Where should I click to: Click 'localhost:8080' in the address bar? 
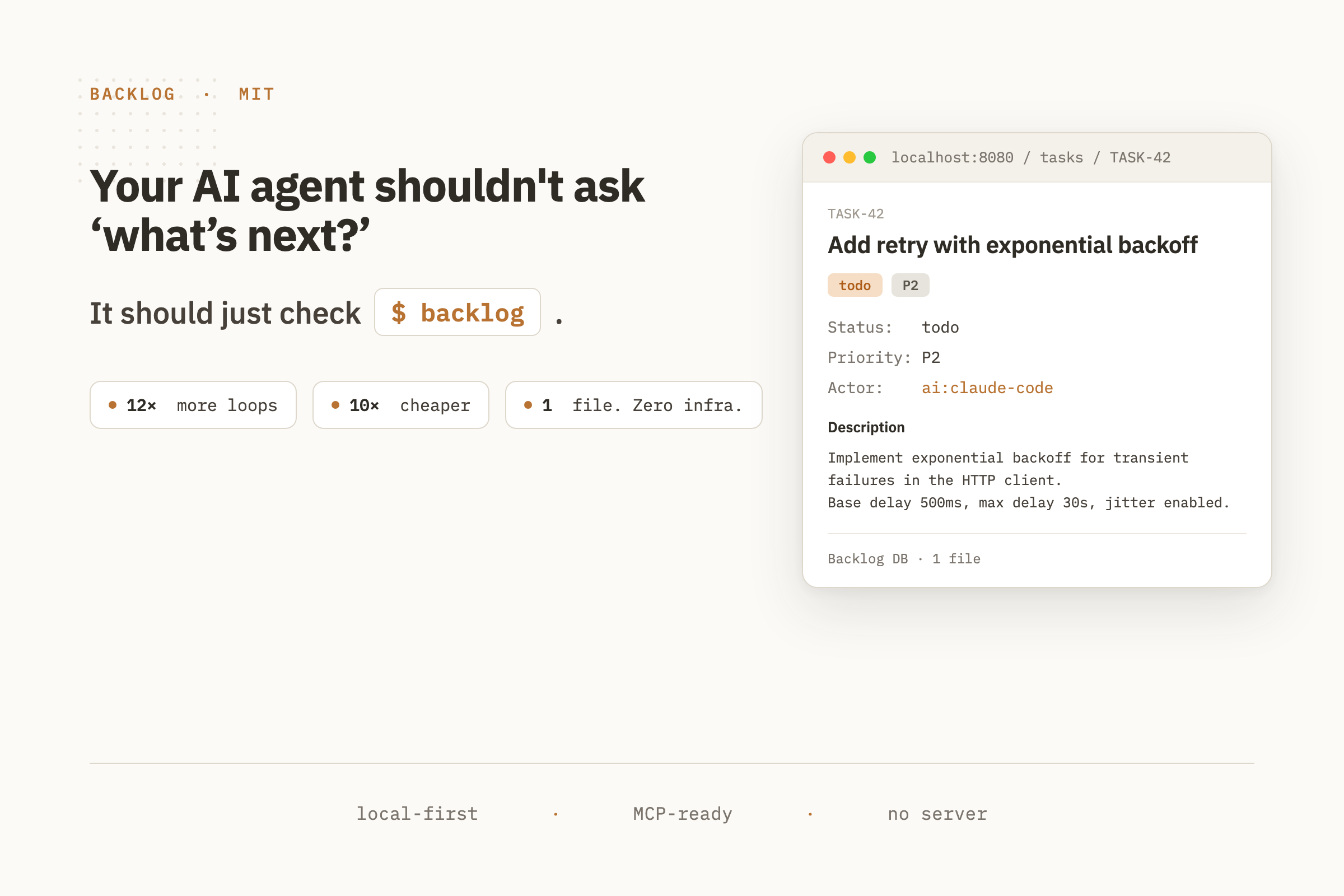coord(952,158)
